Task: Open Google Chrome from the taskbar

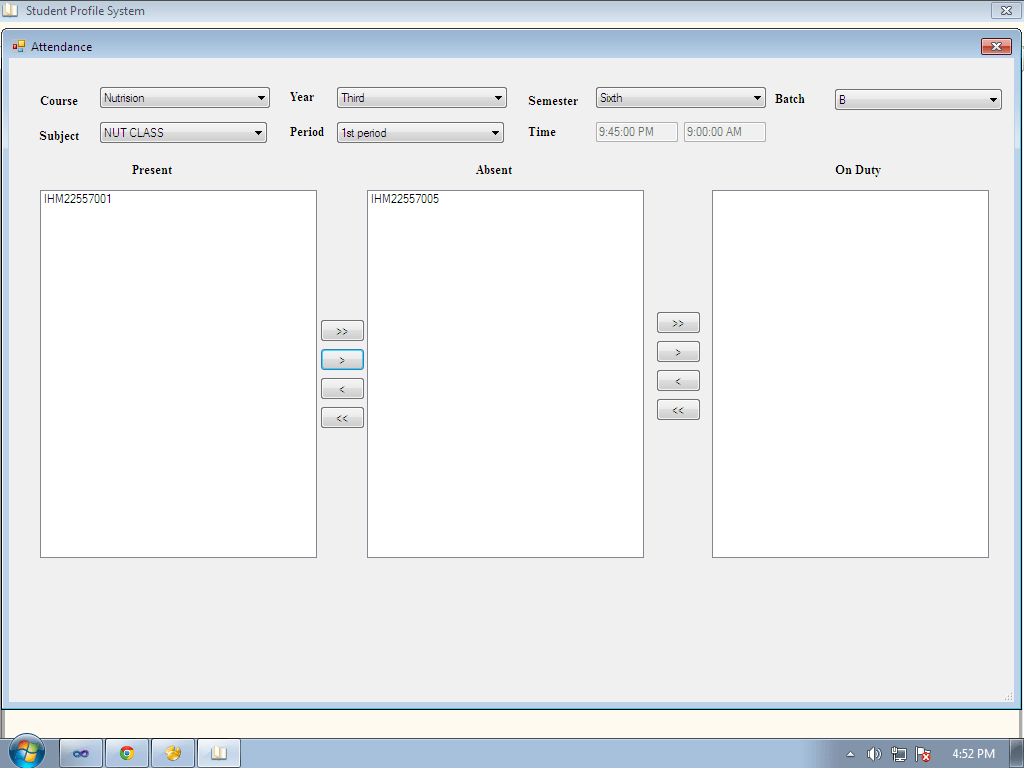Action: pos(127,754)
